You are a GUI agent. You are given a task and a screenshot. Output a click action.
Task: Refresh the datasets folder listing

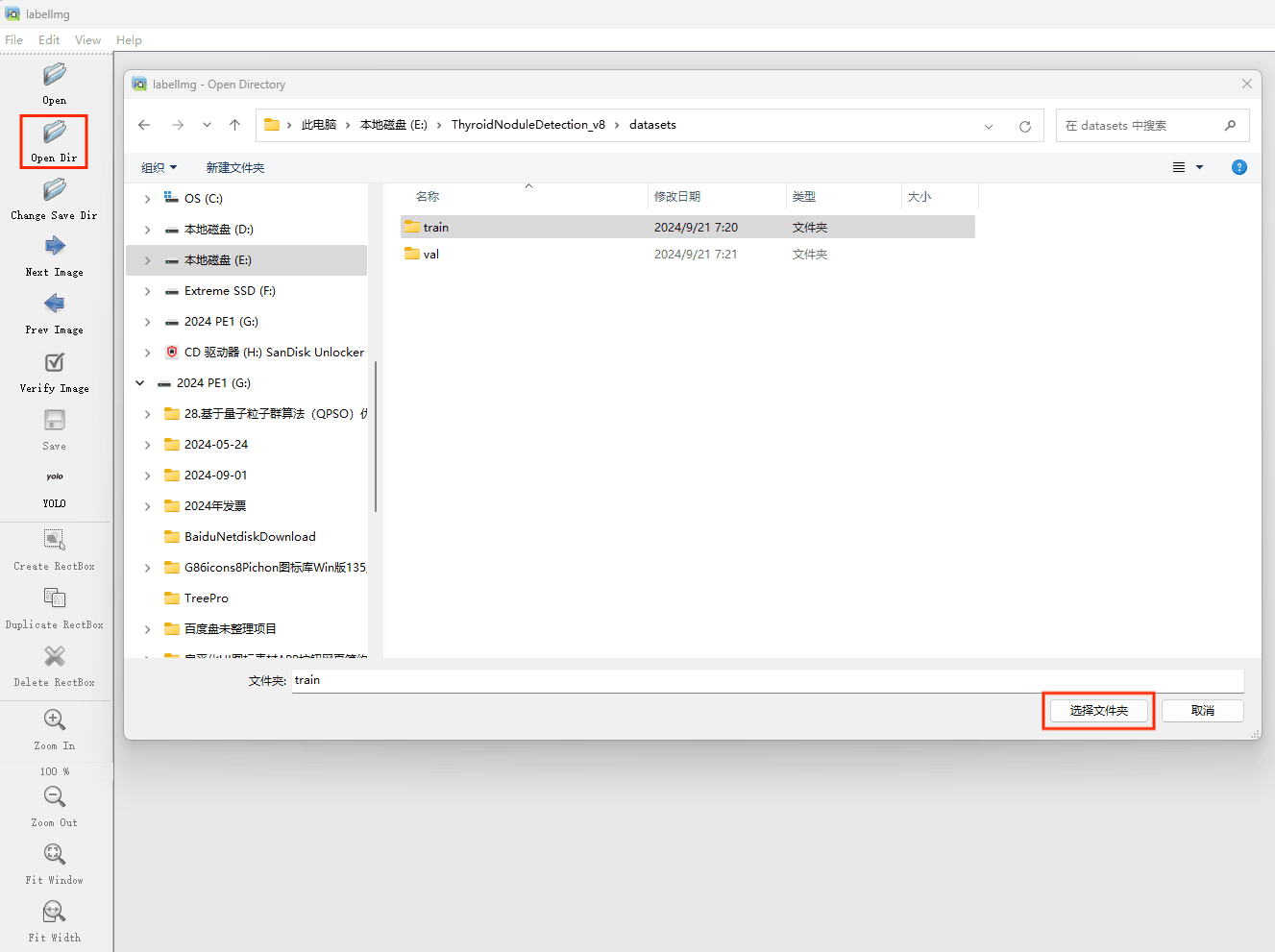pos(1025,126)
